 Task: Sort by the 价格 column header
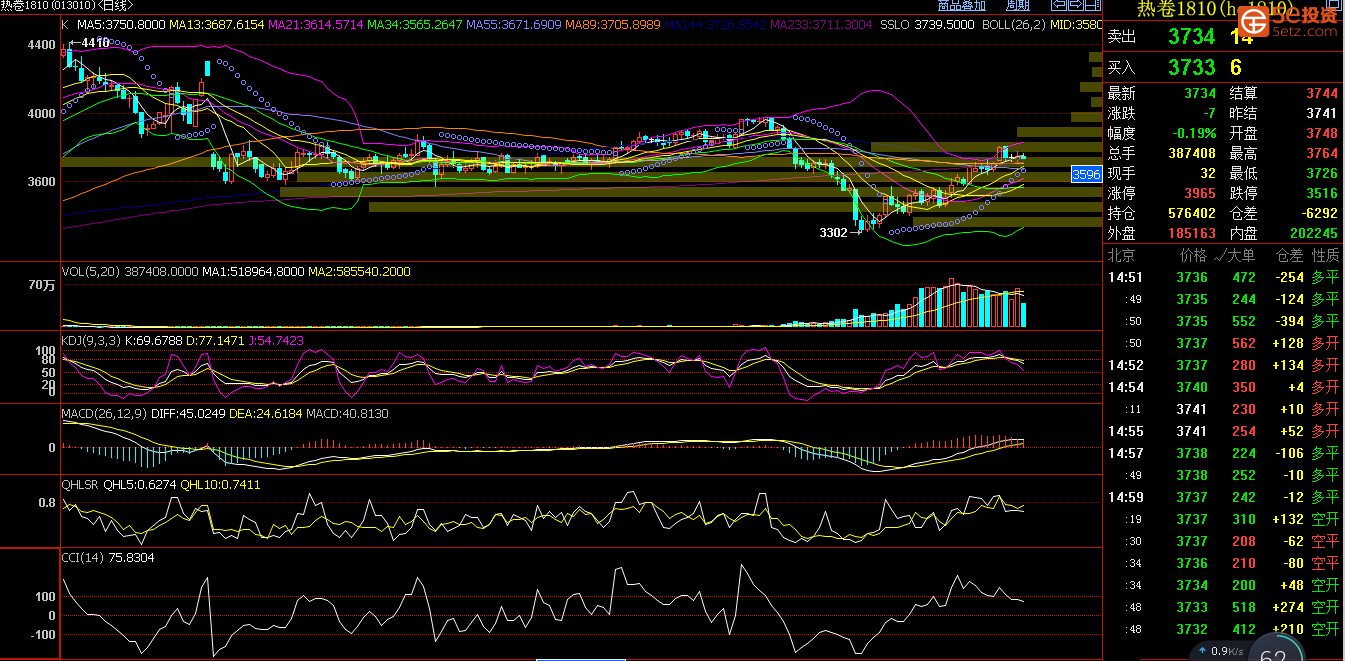pyautogui.click(x=1193, y=255)
